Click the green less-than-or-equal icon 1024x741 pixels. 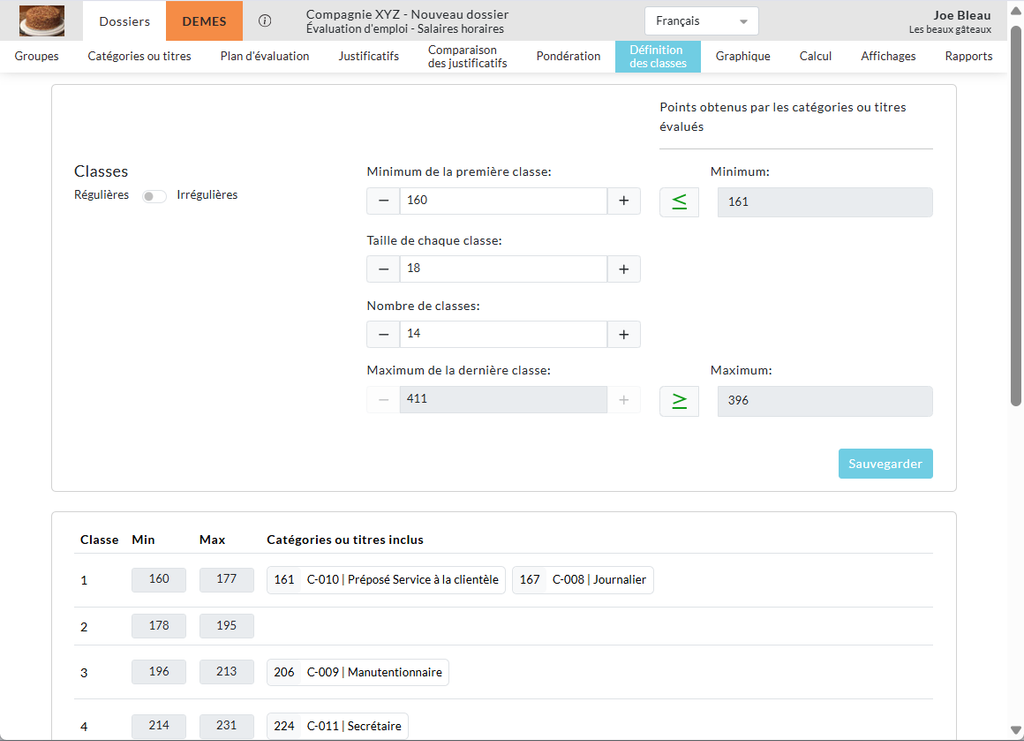(x=679, y=202)
